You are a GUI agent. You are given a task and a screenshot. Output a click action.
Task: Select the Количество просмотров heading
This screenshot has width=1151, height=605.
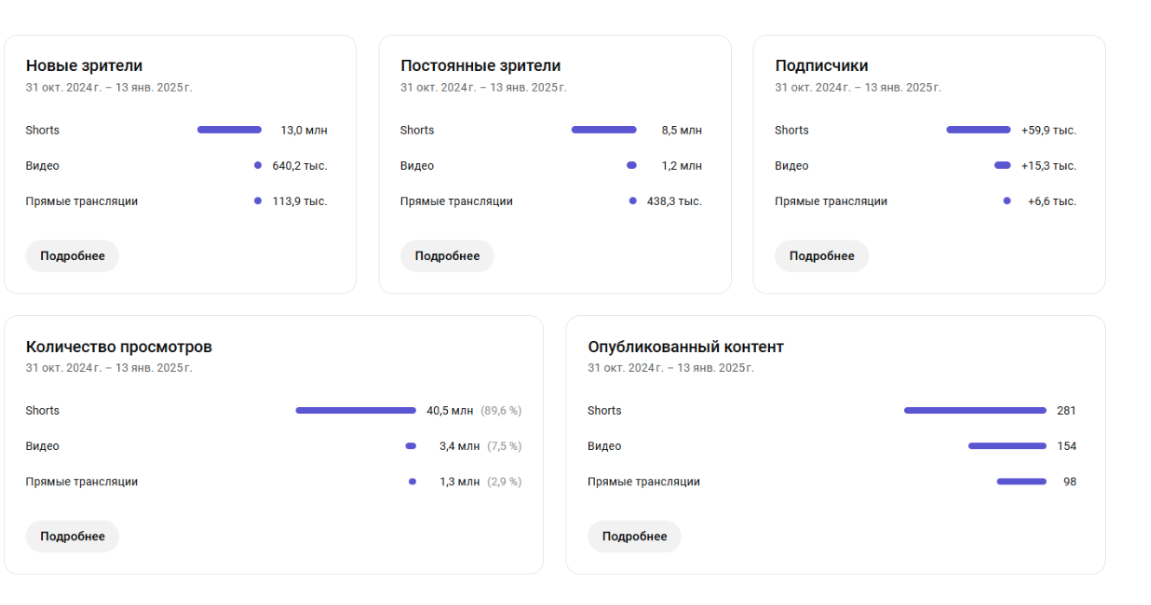coord(119,347)
